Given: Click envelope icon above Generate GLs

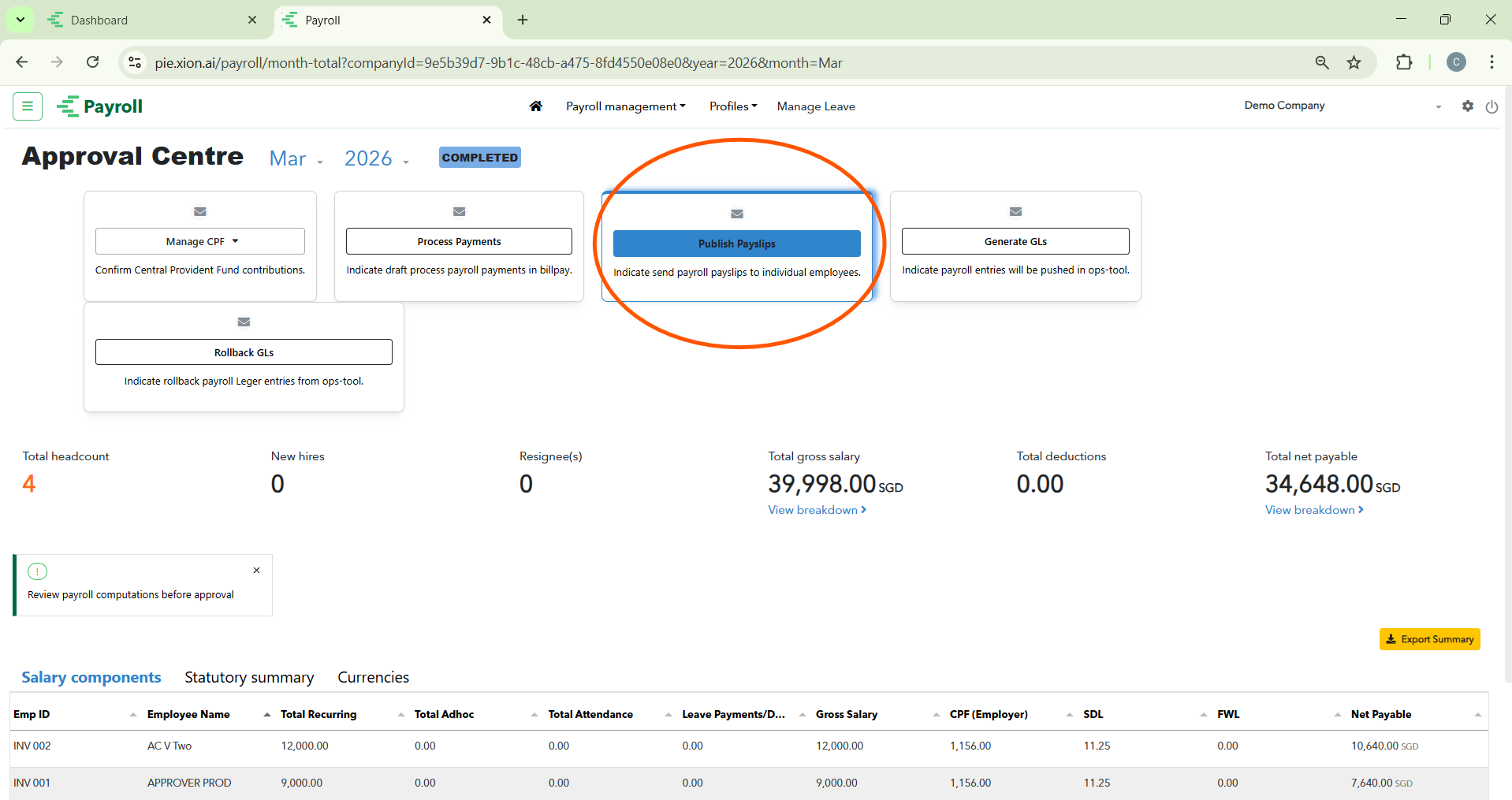Looking at the screenshot, I should point(1015,211).
